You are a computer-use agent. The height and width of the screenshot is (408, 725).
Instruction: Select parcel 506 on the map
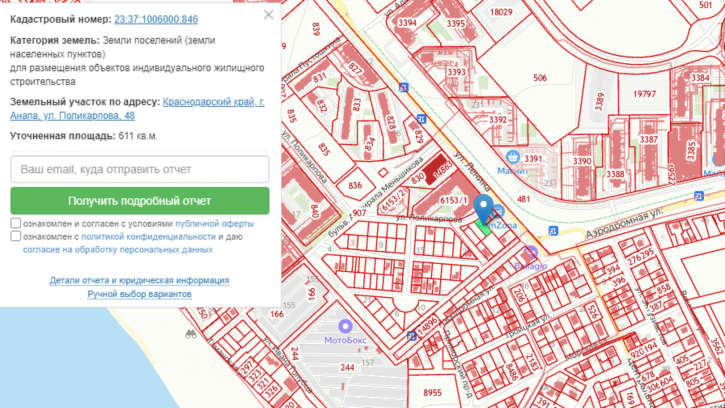click(x=540, y=78)
